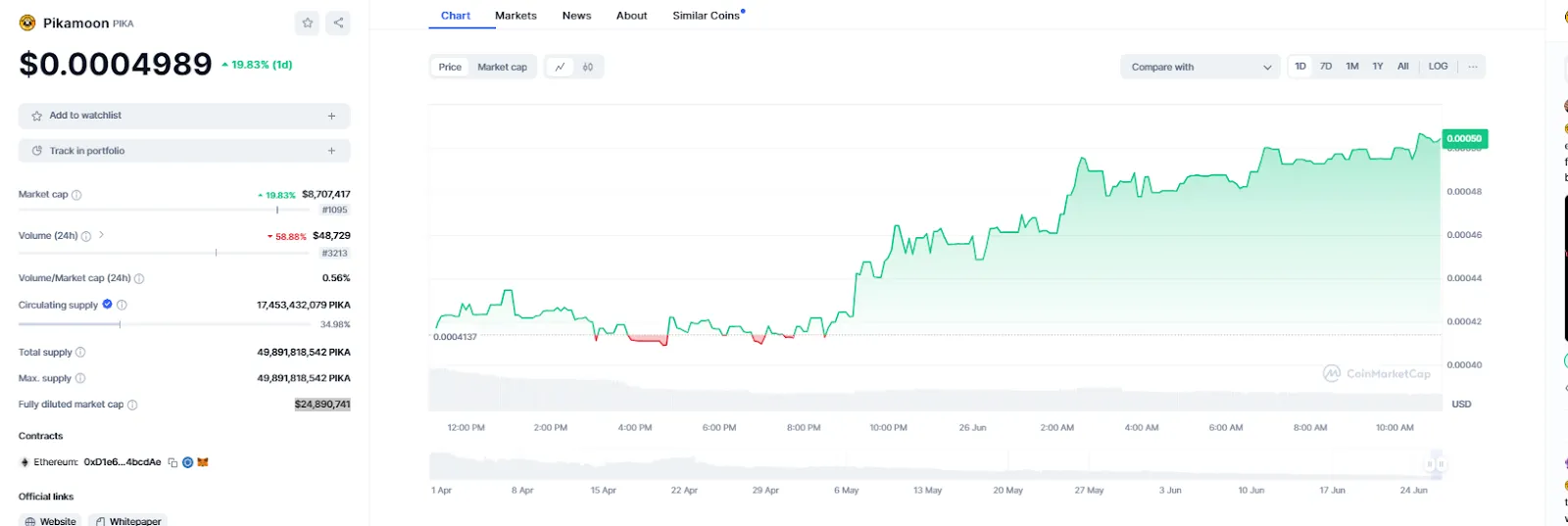This screenshot has height=526, width=1568.
Task: Add Pikamoon to watchlist
Action: coord(184,116)
